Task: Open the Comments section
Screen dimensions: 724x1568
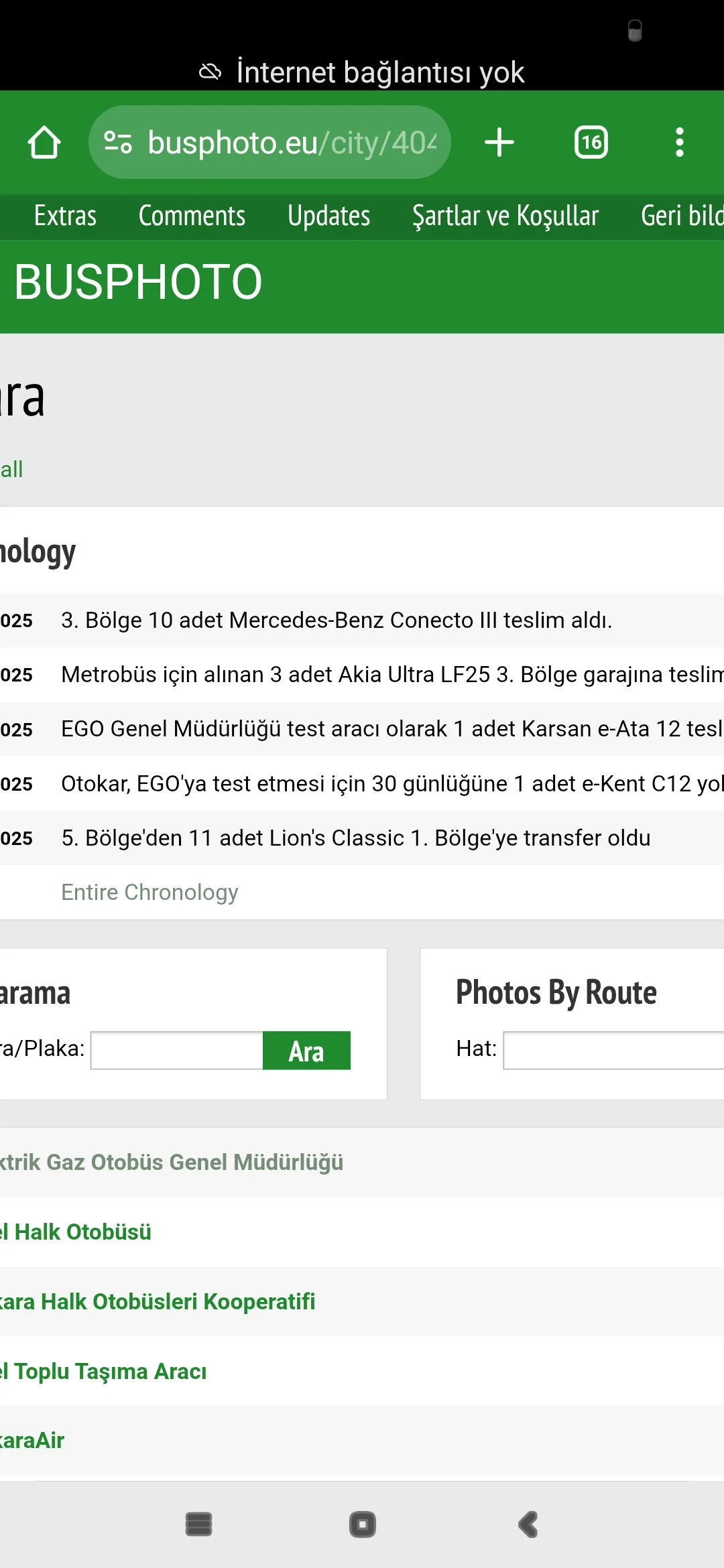Action: (x=192, y=216)
